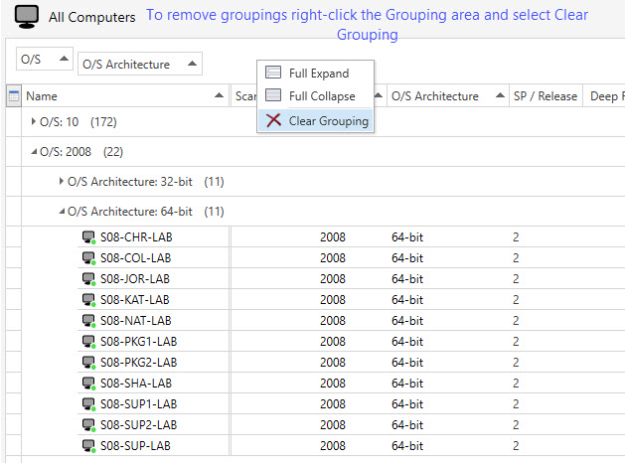631x463 pixels.
Task: Select the S08-SUP2-LAB name
Action: [138, 425]
